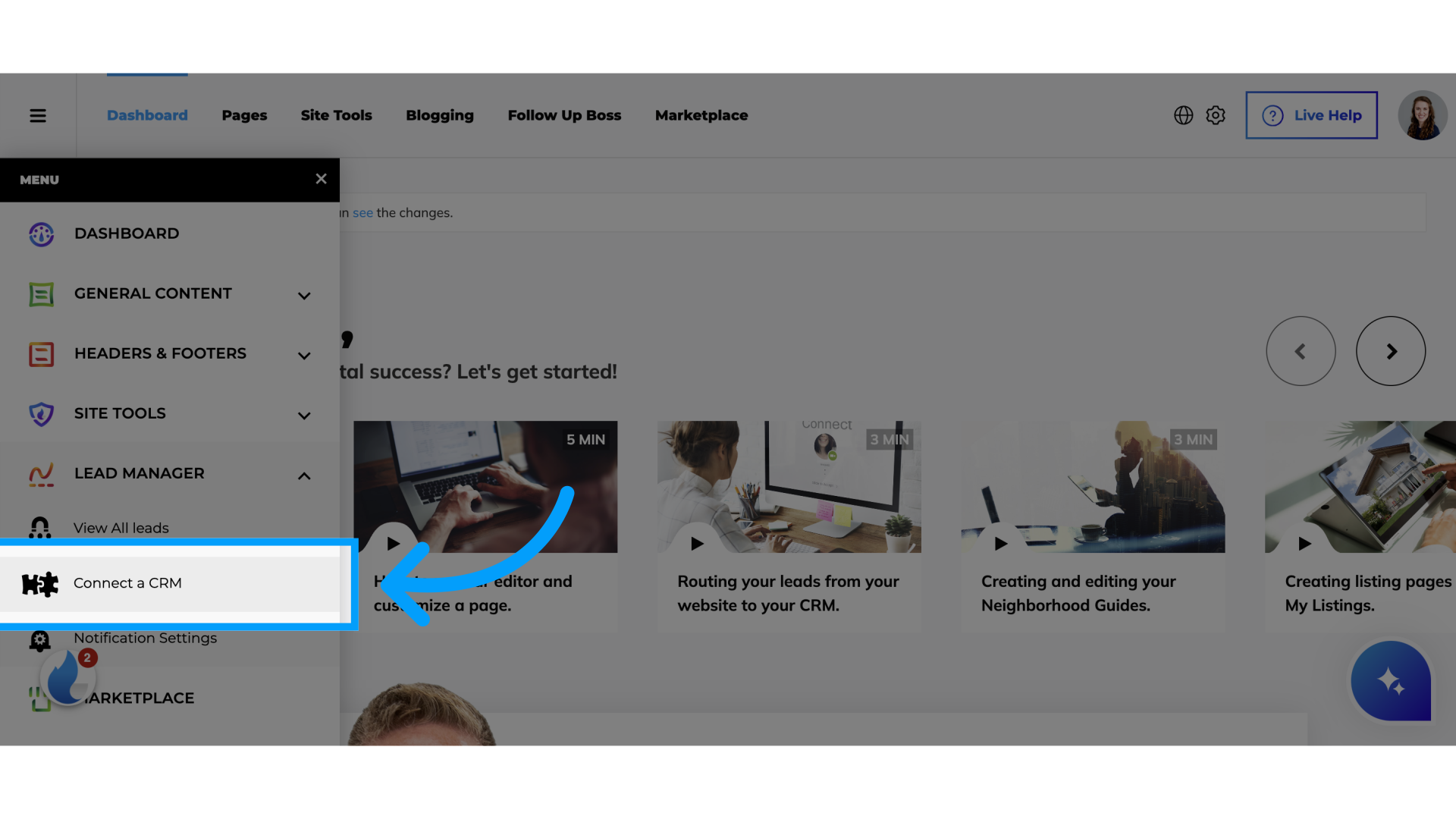Click the Connect a CRM puzzle icon

40,582
